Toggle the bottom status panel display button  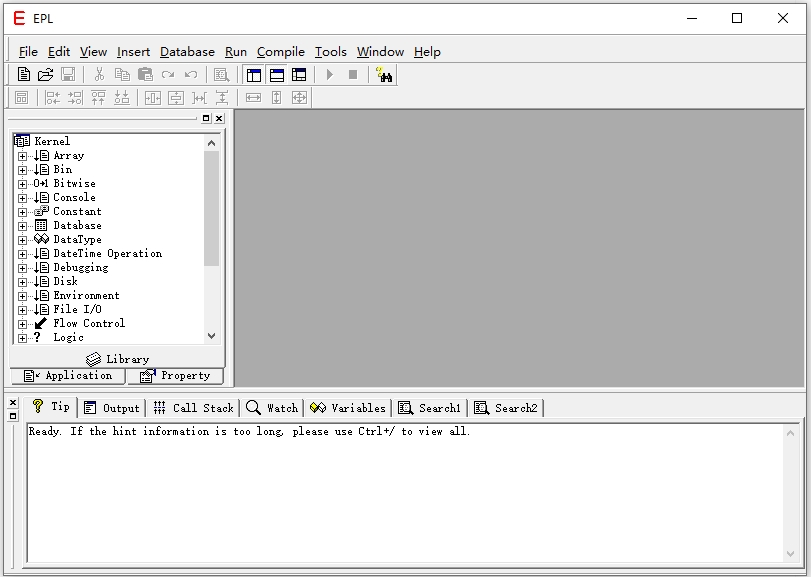click(x=277, y=74)
